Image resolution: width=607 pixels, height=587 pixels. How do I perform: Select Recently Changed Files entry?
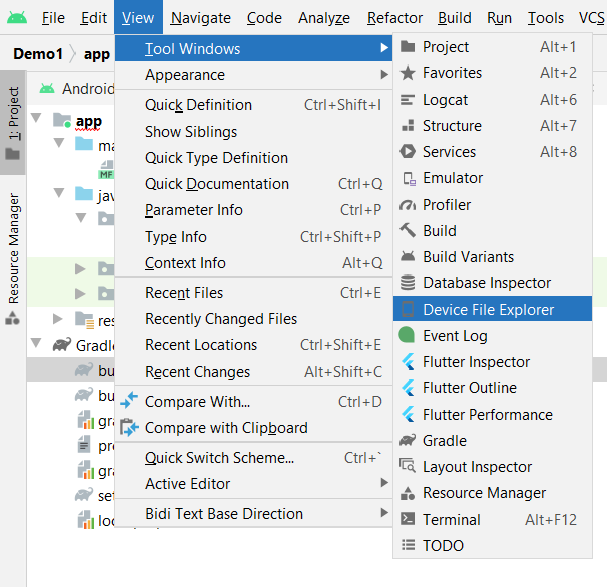254,319
